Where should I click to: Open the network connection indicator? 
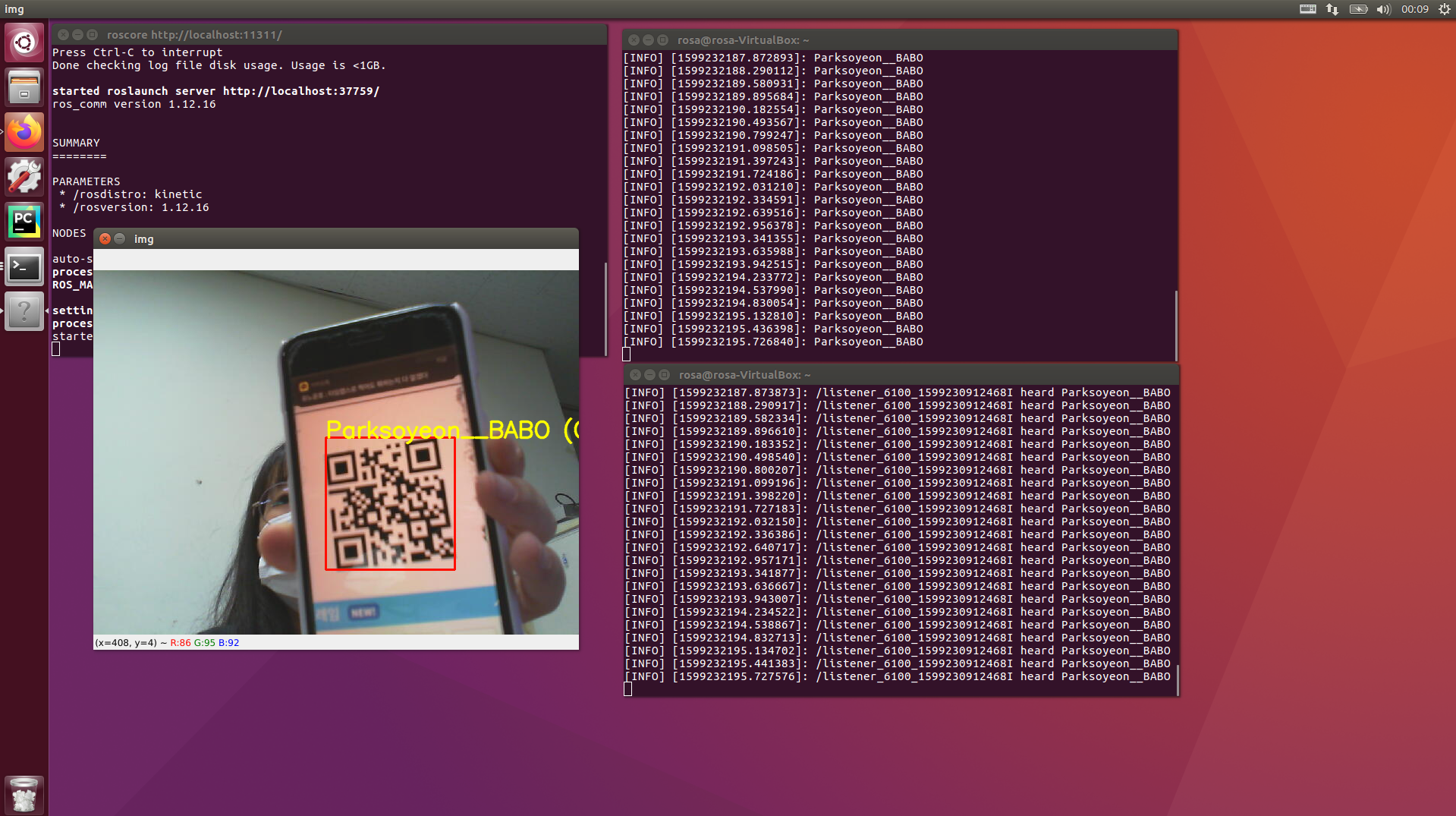(x=1332, y=9)
